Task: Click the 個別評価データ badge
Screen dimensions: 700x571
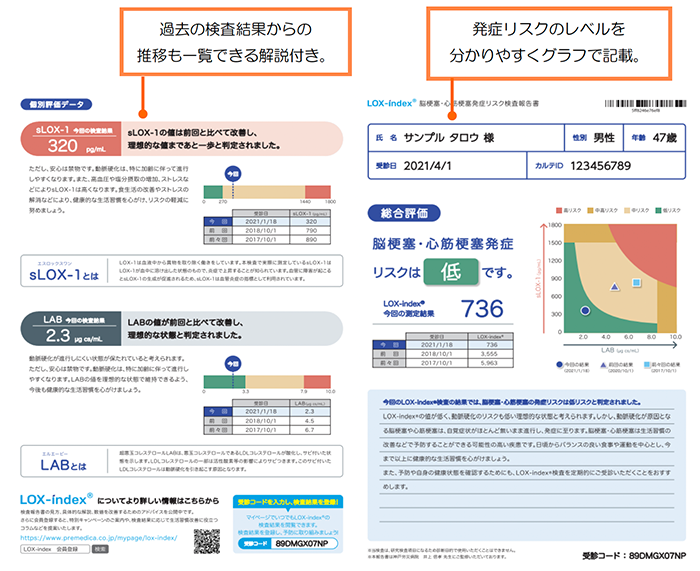Action: (56, 104)
